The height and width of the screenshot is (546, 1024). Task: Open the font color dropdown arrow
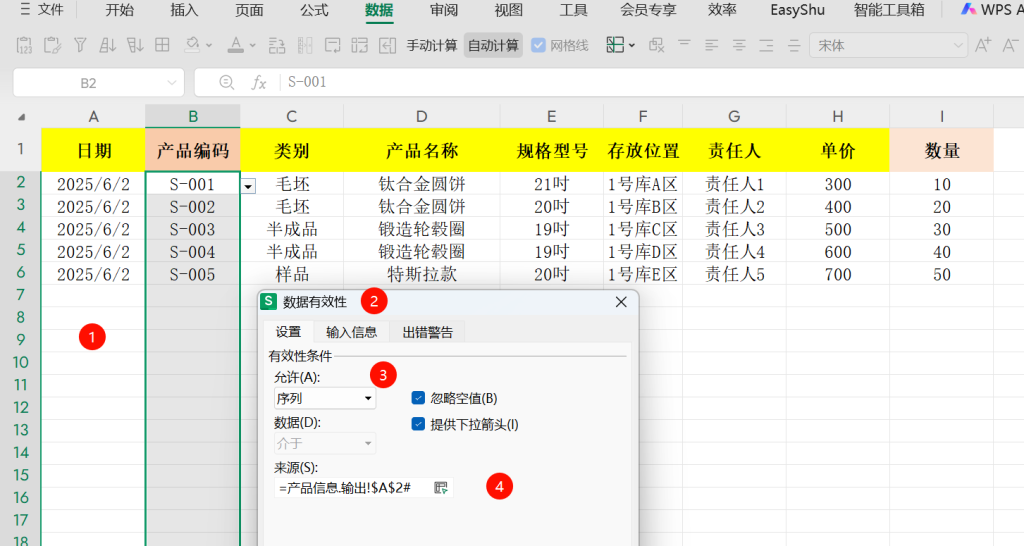253,46
